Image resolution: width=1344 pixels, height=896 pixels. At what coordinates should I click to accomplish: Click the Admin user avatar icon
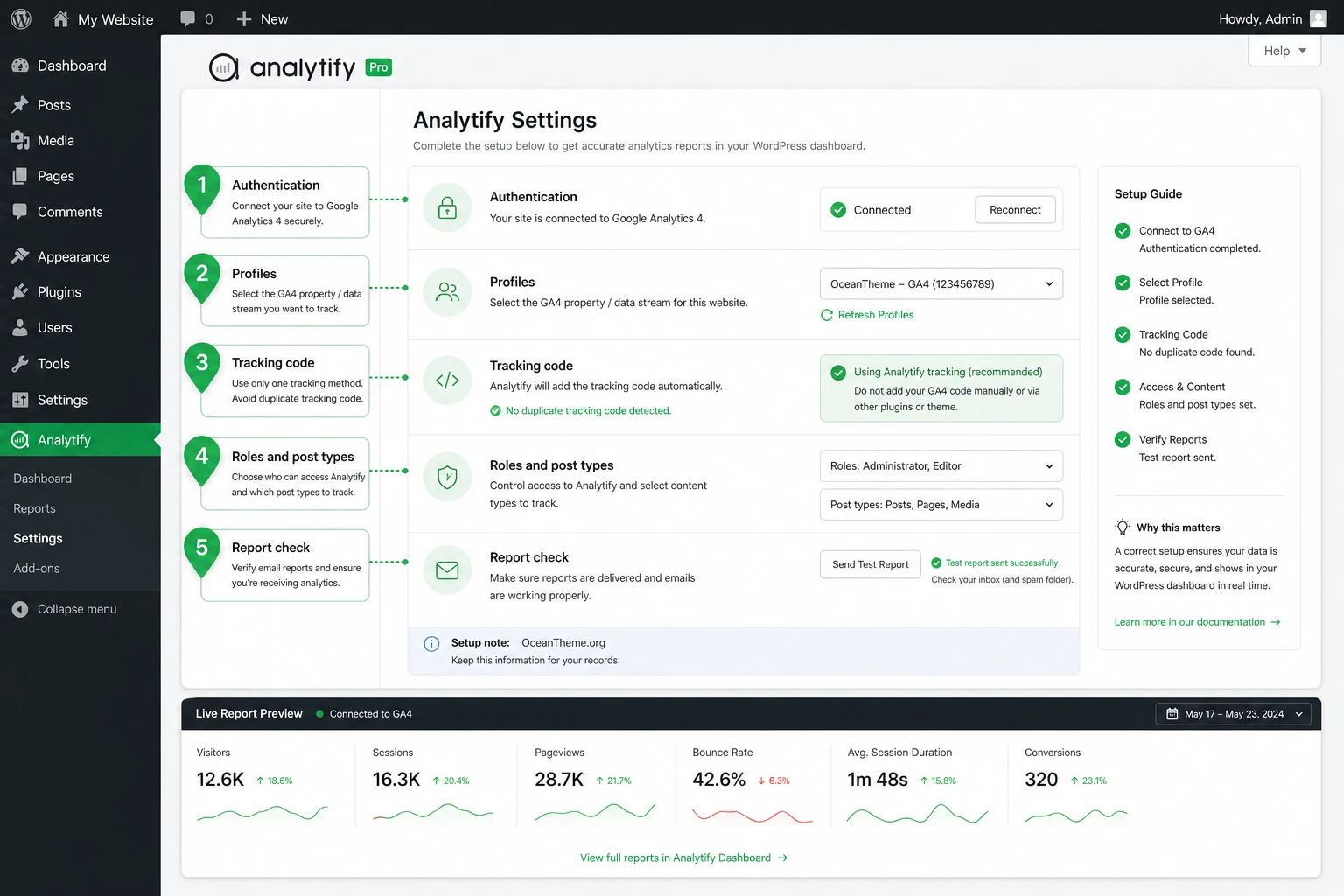coord(1319,18)
